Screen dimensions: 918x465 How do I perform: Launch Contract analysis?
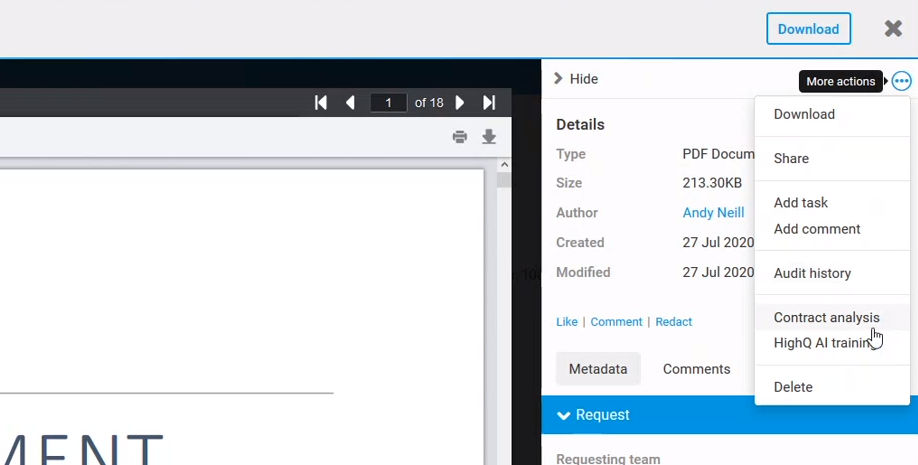(826, 317)
